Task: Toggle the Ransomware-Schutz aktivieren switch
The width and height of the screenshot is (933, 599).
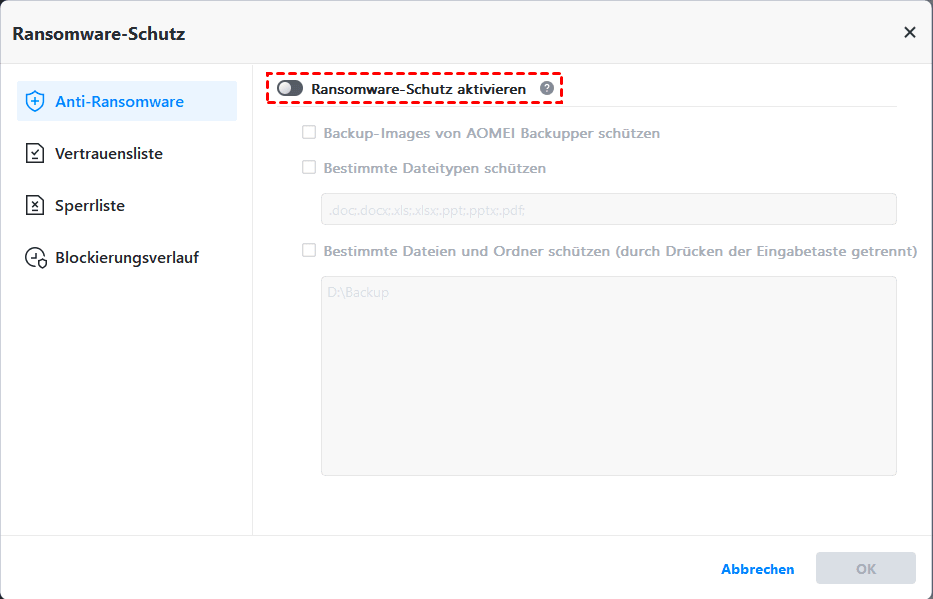Action: [290, 89]
